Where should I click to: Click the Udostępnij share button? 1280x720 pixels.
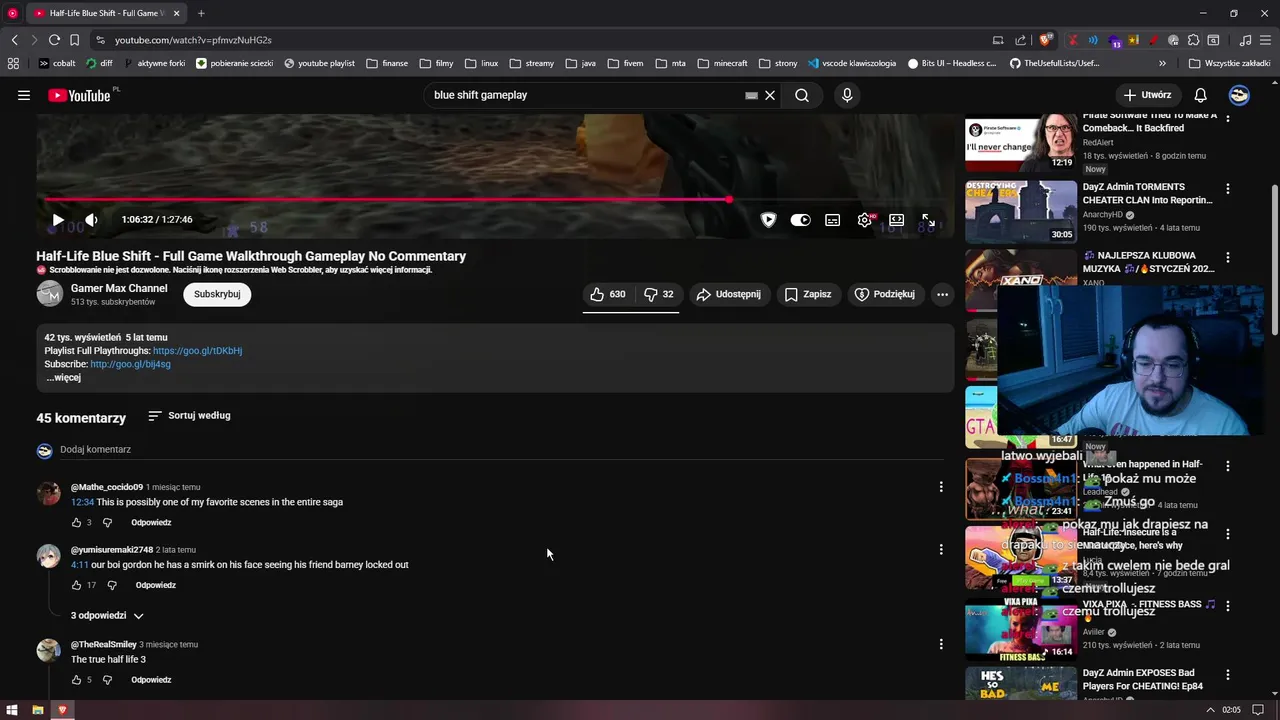729,294
